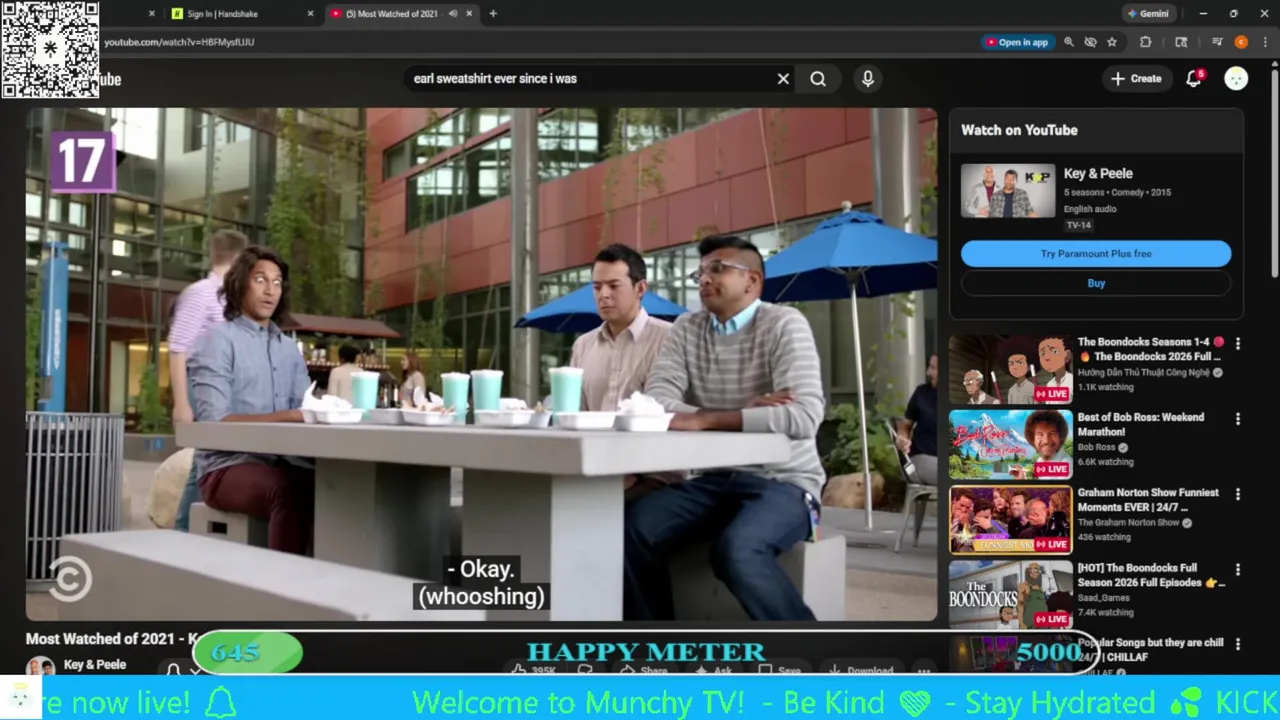Image resolution: width=1280 pixels, height=720 pixels.
Task: Open the Chrome three-dot menu
Action: coord(1263,42)
